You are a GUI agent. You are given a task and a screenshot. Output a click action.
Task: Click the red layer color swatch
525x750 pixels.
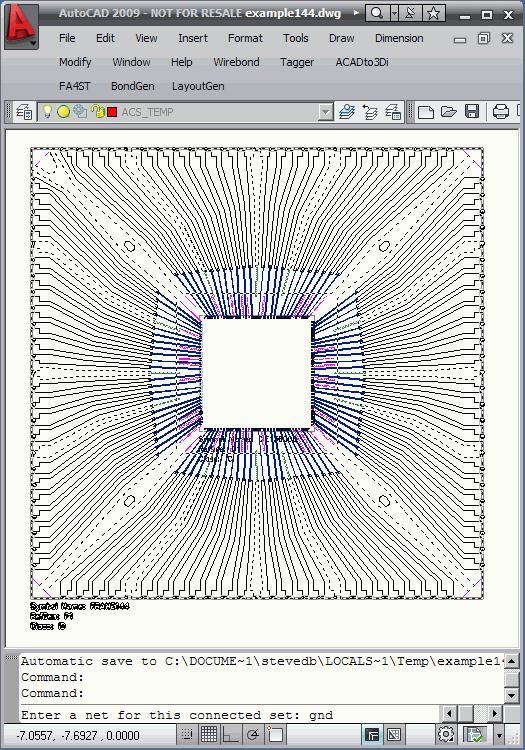point(112,112)
